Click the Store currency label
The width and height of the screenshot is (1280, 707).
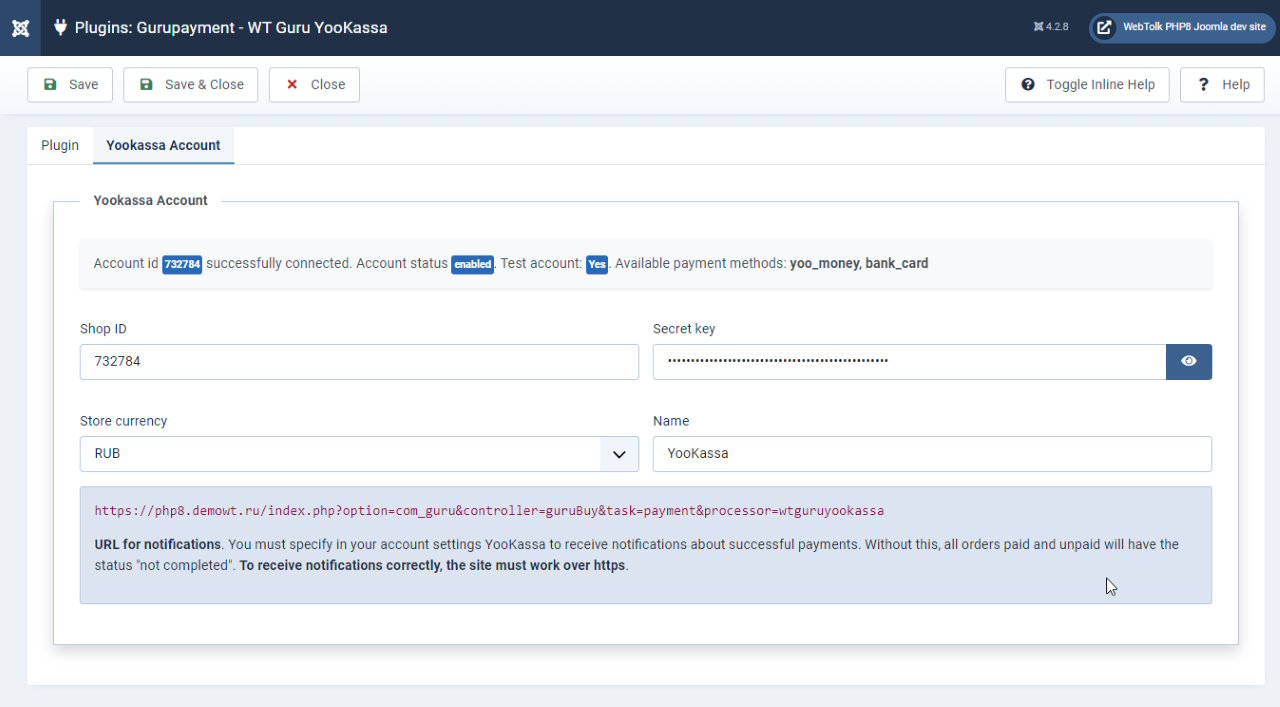coord(123,421)
